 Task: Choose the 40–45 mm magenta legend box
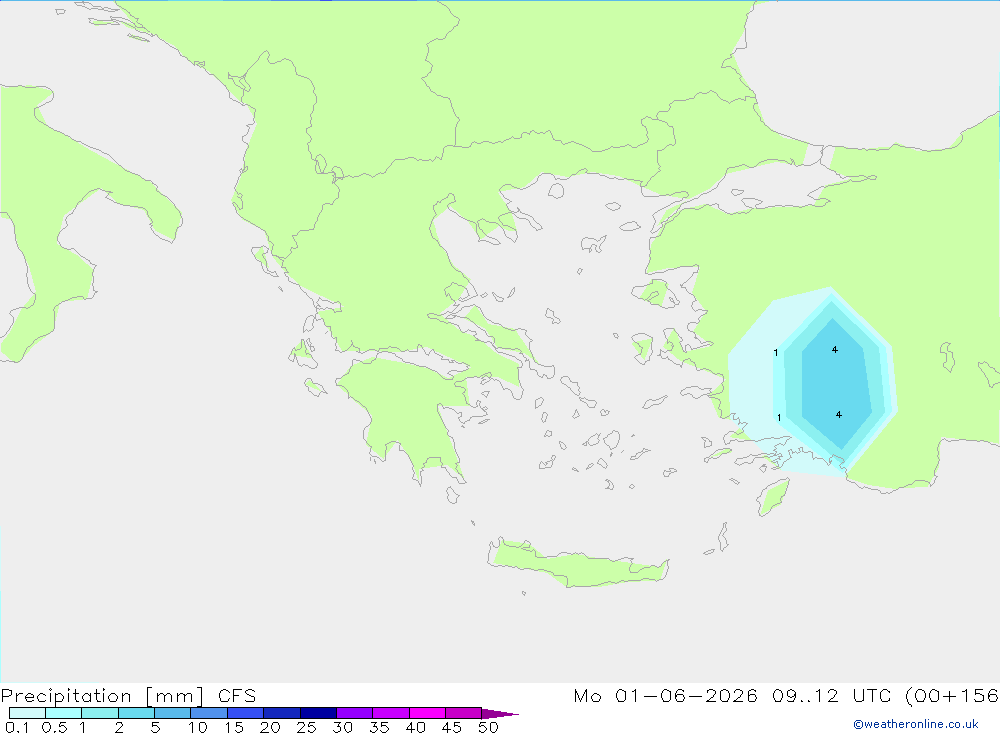pos(427,713)
